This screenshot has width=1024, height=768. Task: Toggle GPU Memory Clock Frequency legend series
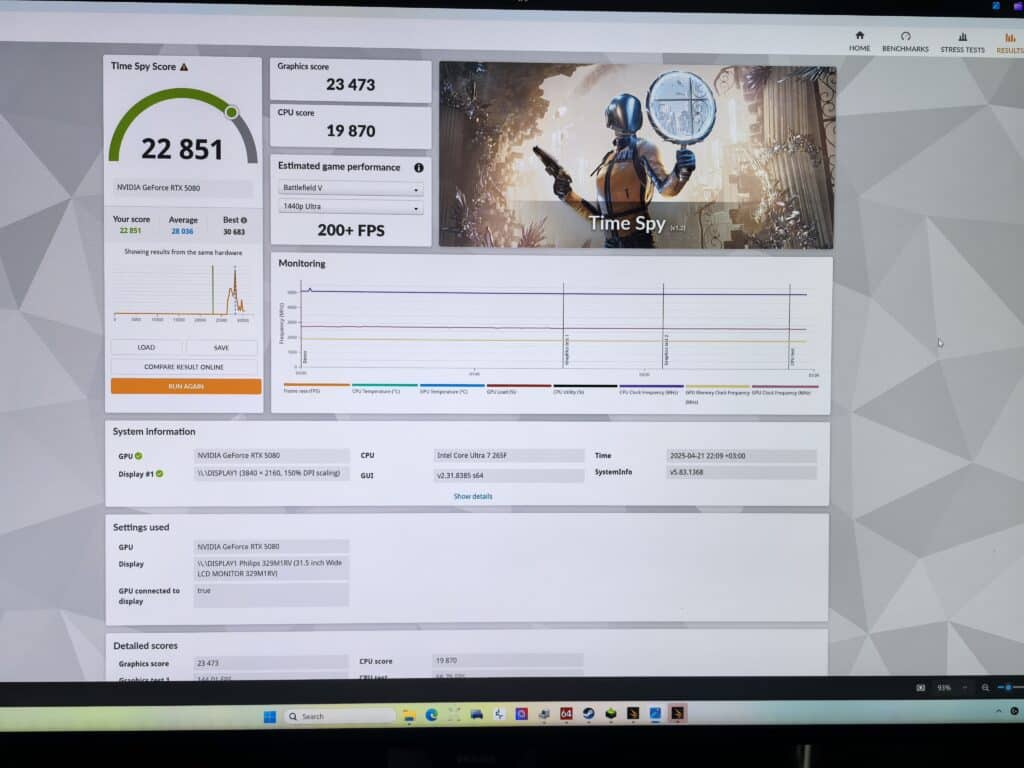[718, 394]
